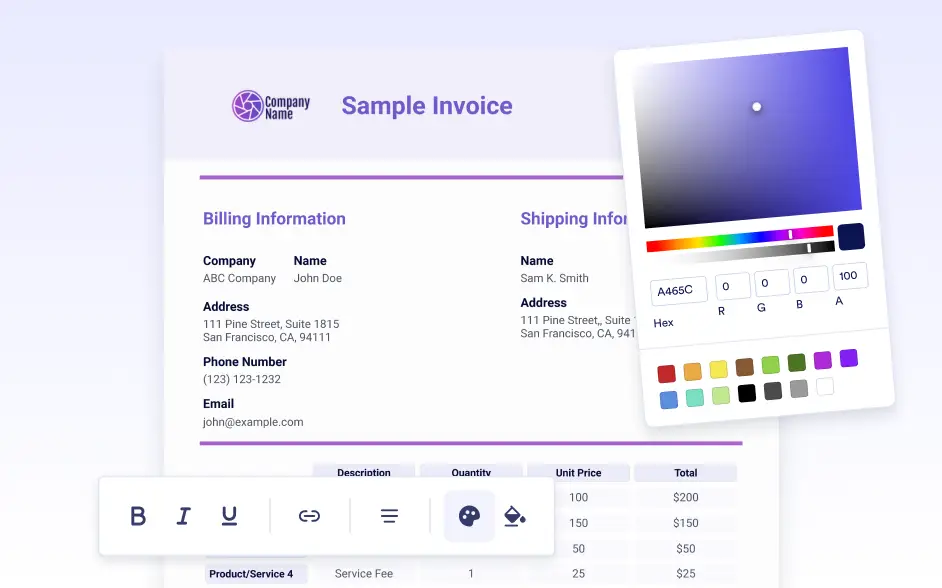Click the Service Fee description cell
This screenshot has height=588, width=942.
pyautogui.click(x=363, y=574)
